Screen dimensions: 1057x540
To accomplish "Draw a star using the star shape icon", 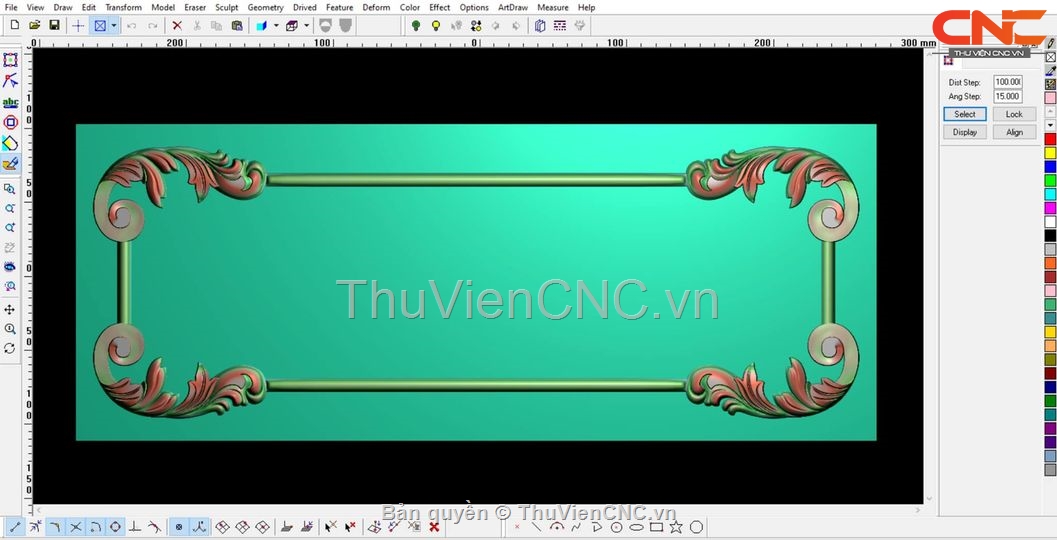I will [x=675, y=527].
